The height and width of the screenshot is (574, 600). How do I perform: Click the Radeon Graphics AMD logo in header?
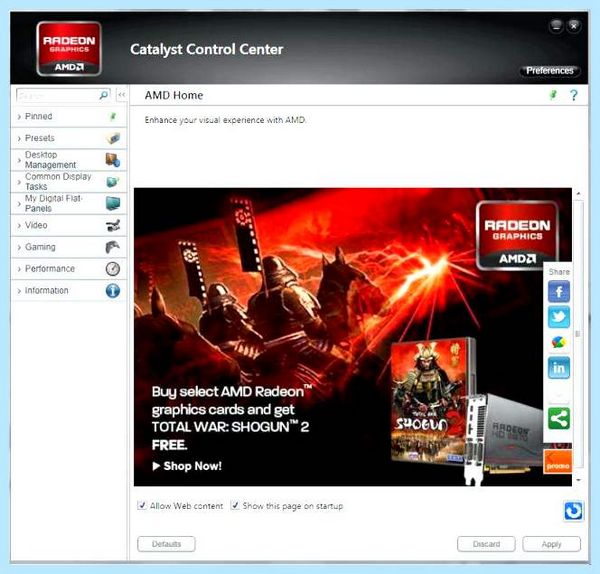click(x=69, y=49)
